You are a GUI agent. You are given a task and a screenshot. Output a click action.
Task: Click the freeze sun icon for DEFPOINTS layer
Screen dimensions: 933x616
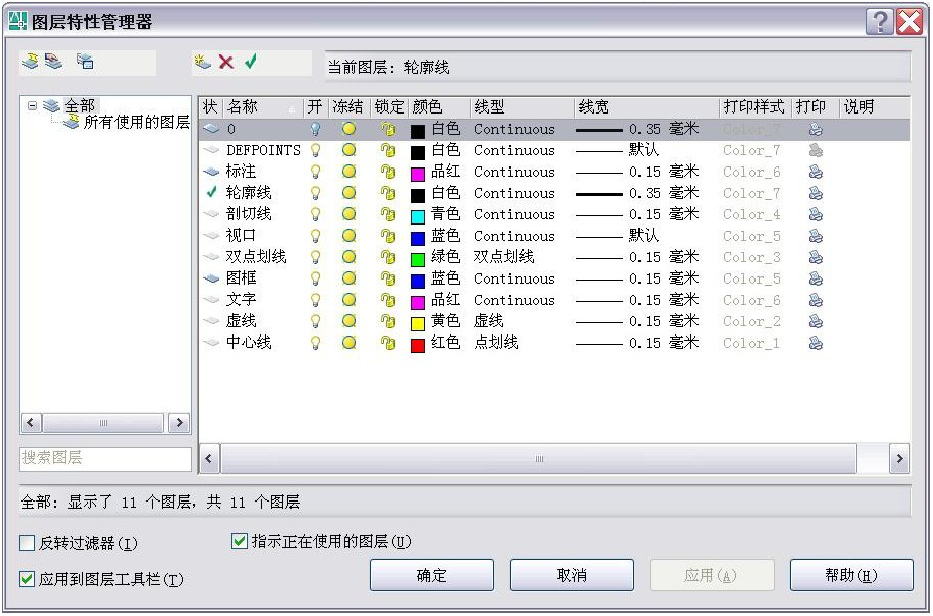(349, 150)
